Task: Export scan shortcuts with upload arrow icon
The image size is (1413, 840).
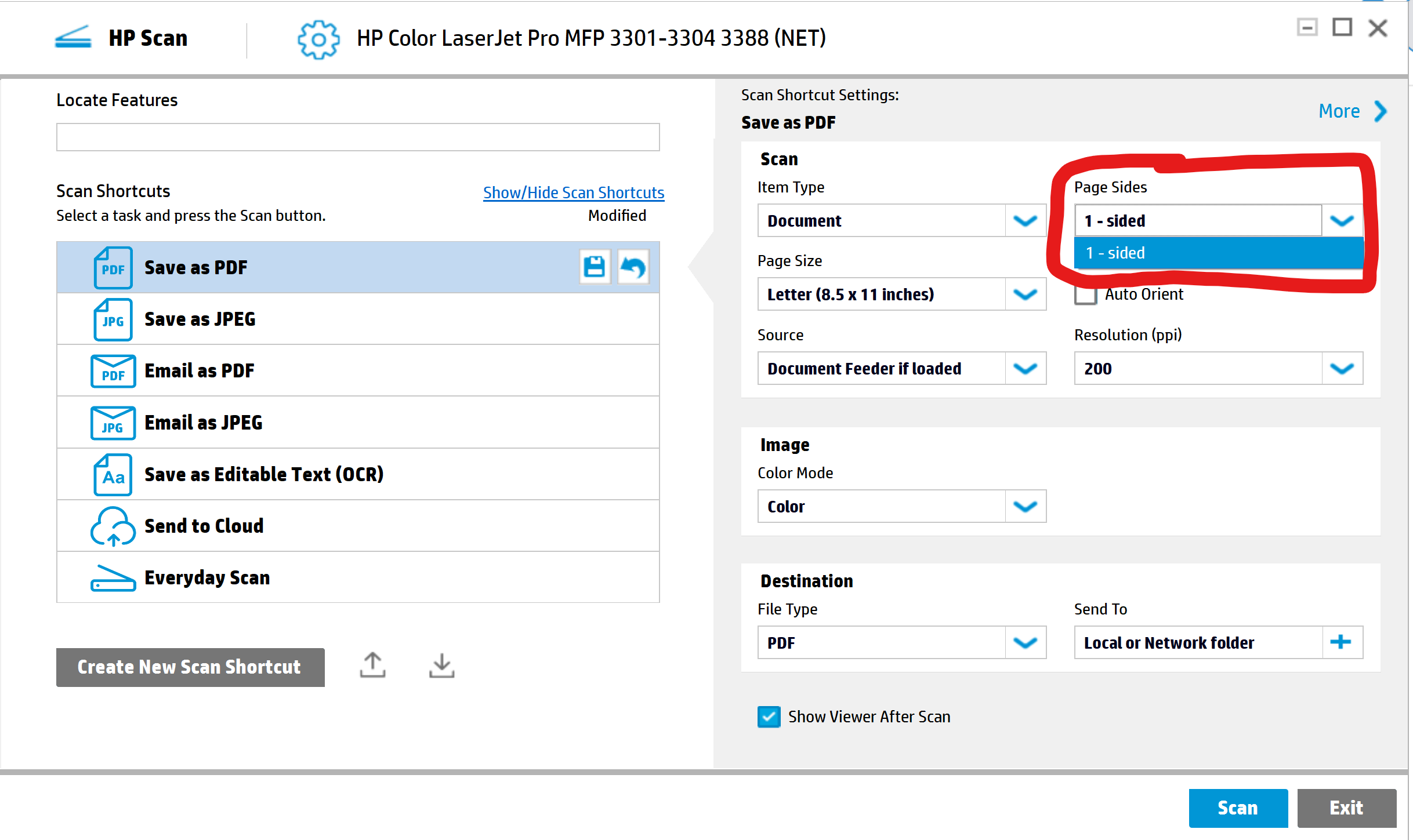Action: (372, 665)
